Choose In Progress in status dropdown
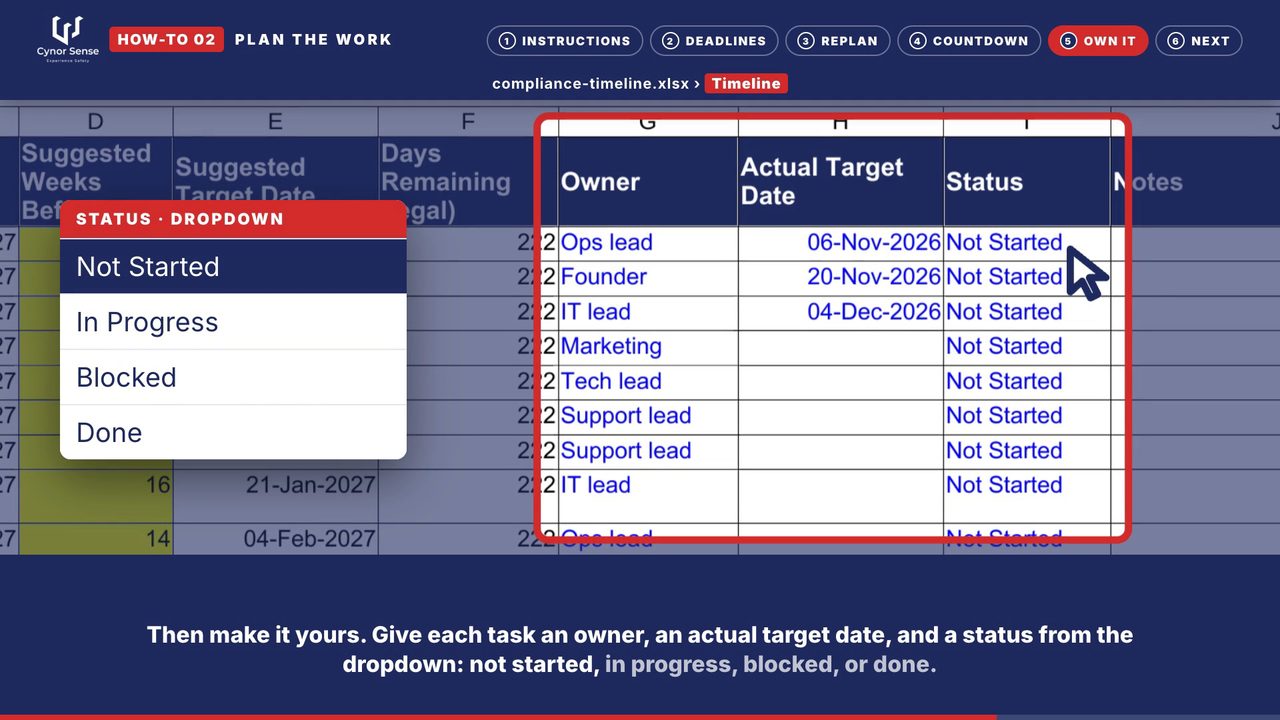Image resolution: width=1280 pixels, height=720 pixels. (x=233, y=322)
